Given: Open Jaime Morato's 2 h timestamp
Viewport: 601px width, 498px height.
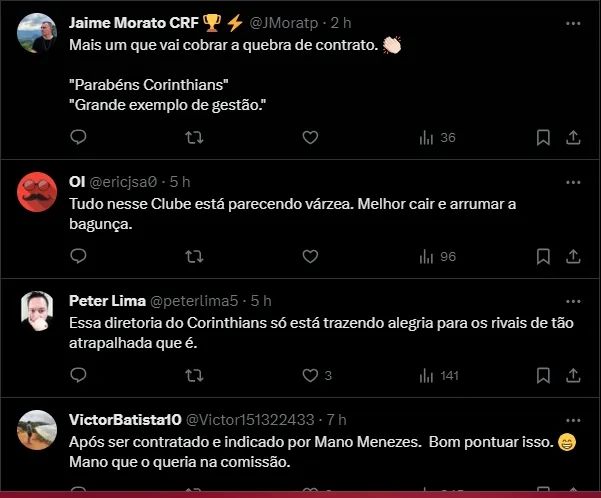Looking at the screenshot, I should coord(340,23).
